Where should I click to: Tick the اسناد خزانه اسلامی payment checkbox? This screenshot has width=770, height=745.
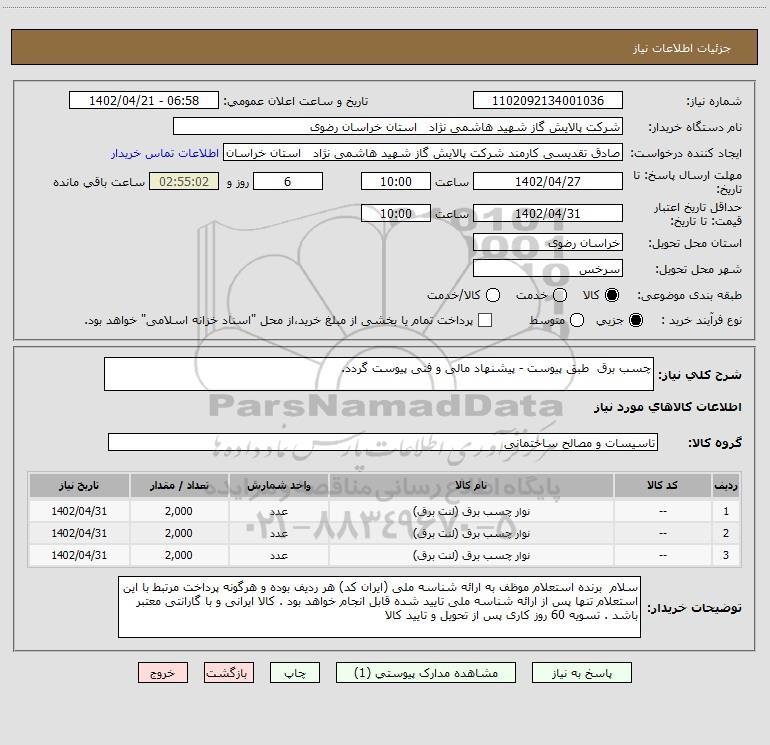coord(485,320)
